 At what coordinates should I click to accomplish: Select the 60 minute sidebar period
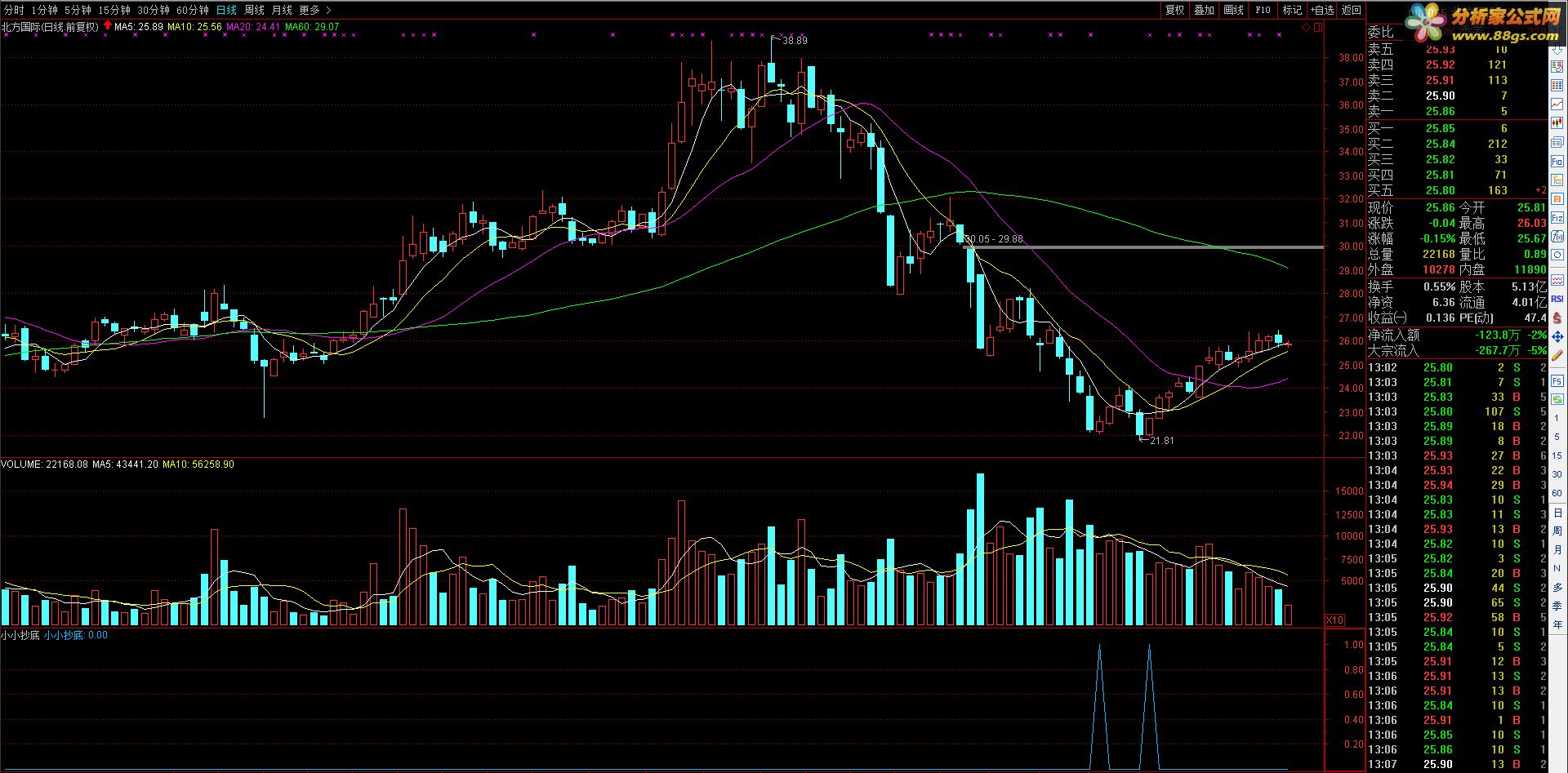click(x=1557, y=493)
